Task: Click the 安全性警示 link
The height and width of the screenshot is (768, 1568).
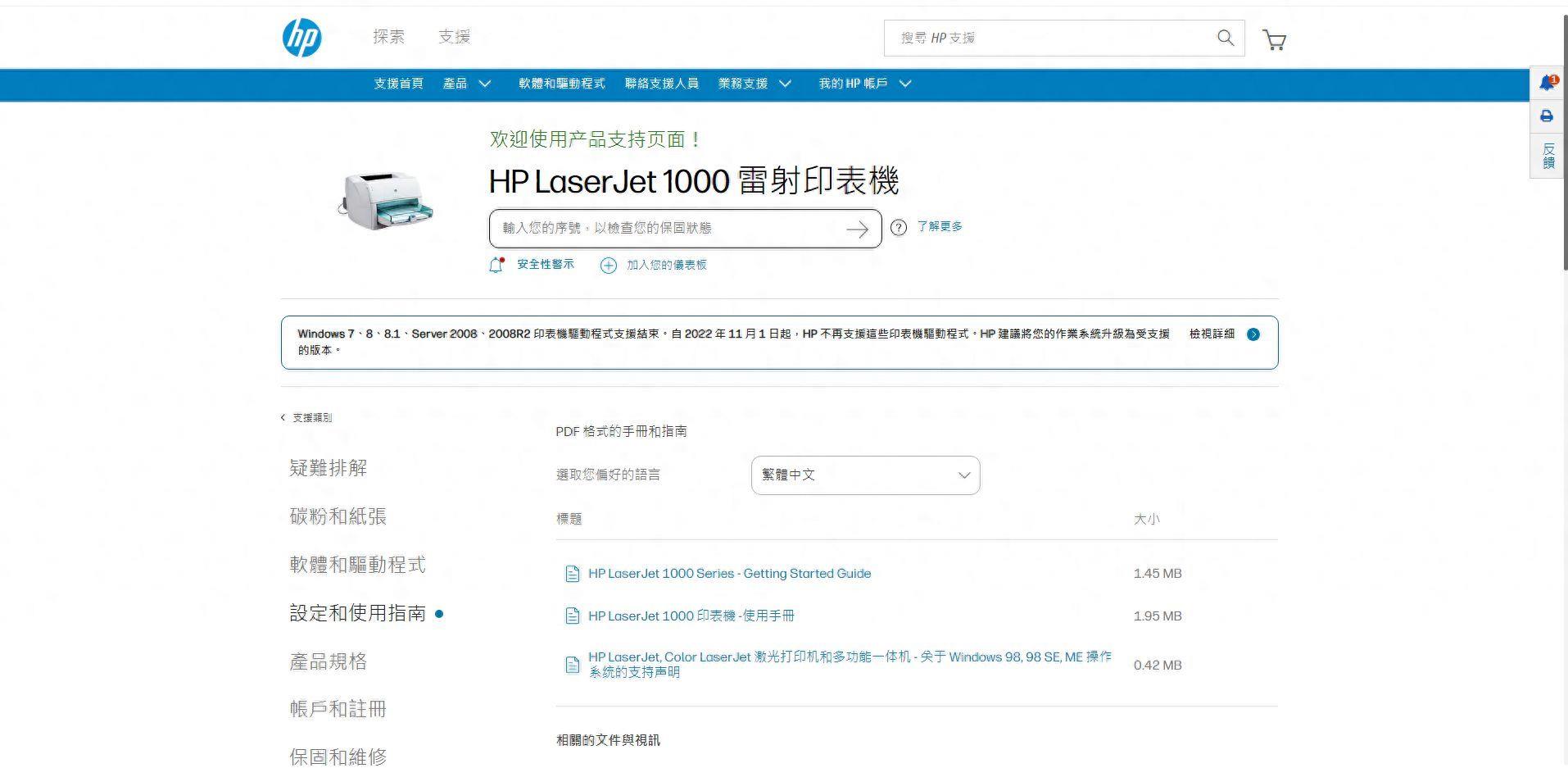Action: (x=546, y=265)
